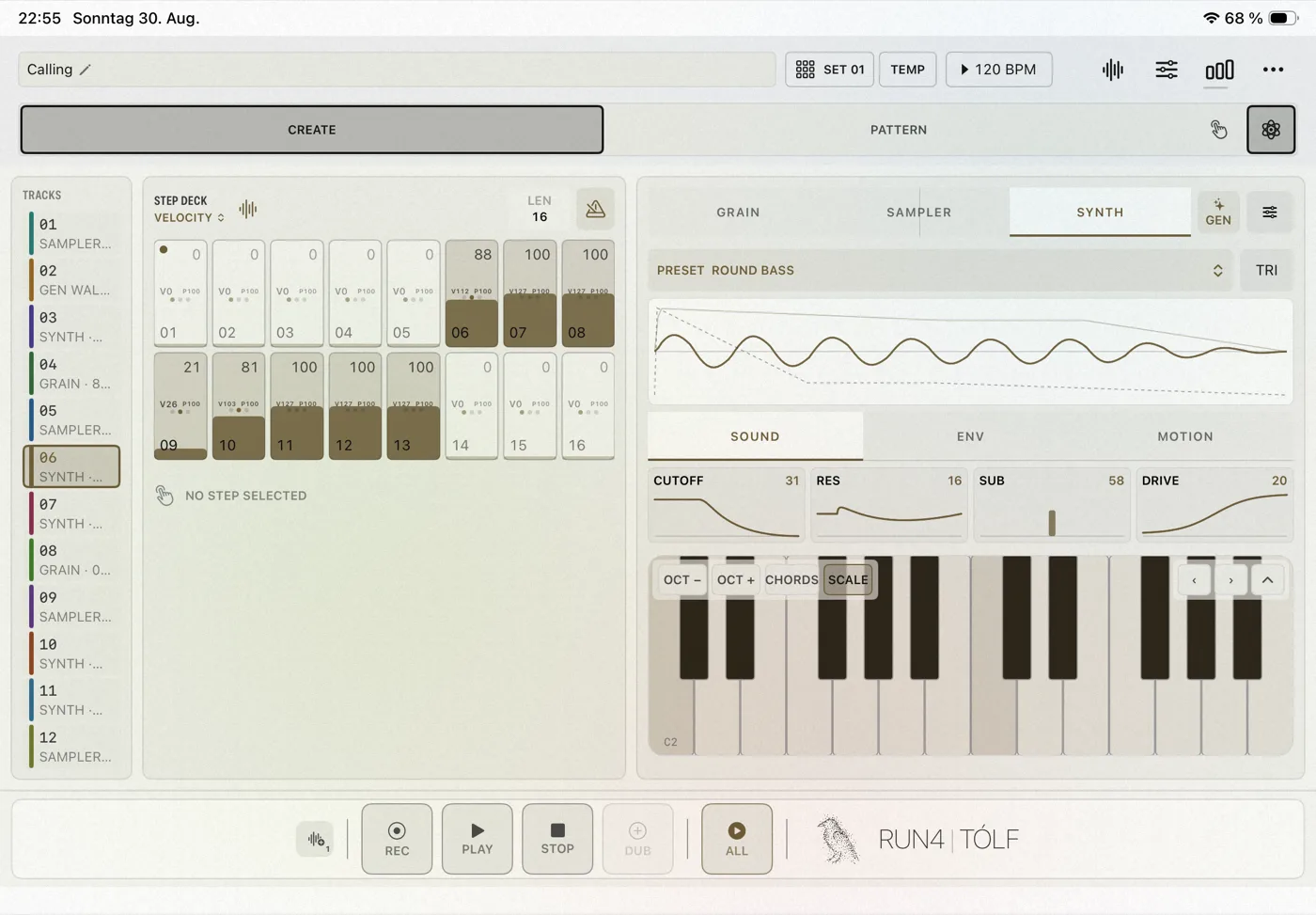The width and height of the screenshot is (1316, 915).
Task: Open the level meters icon in top bar
Action: click(1219, 70)
